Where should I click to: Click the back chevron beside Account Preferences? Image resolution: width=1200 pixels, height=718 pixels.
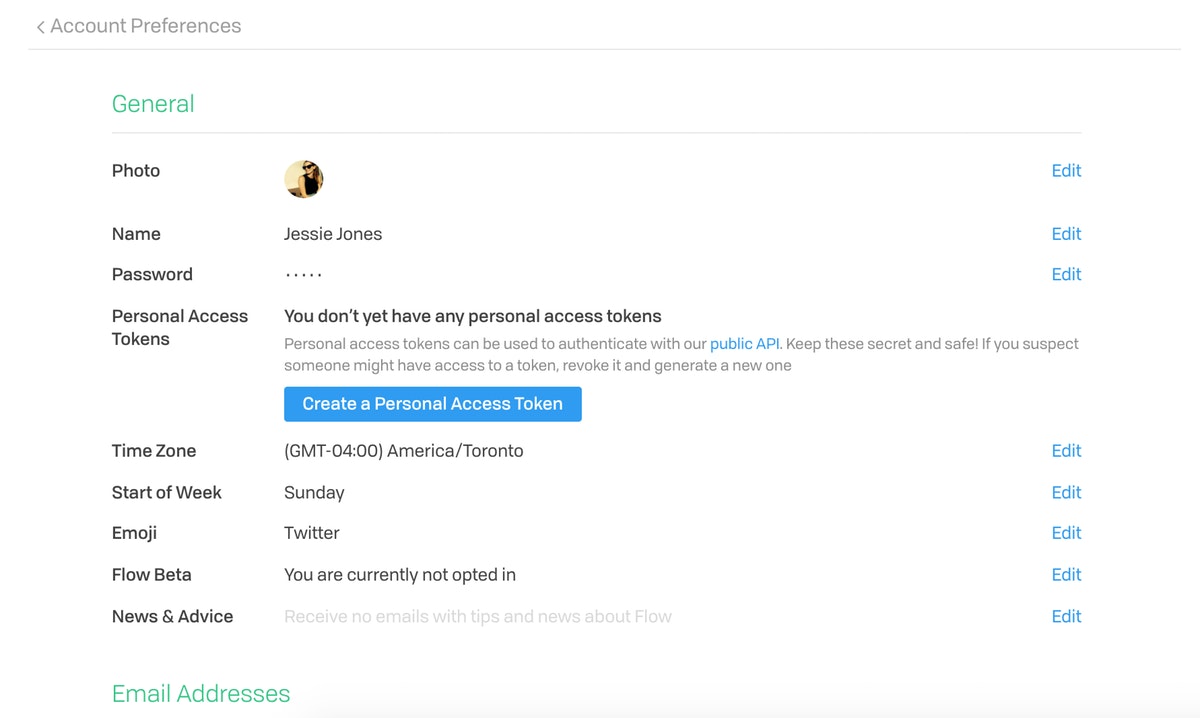click(40, 27)
